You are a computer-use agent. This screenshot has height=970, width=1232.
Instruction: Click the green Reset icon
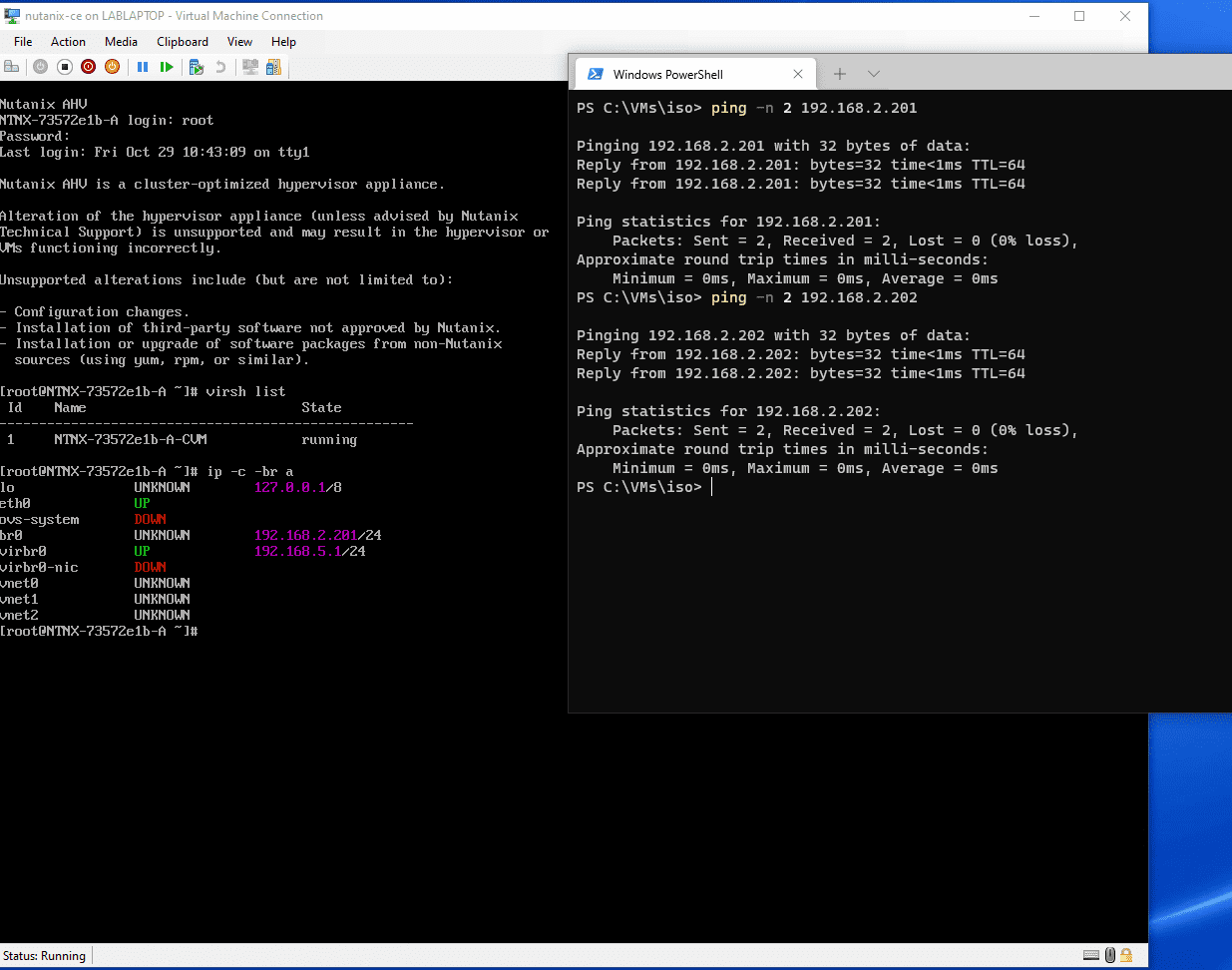pyautogui.click(x=167, y=67)
